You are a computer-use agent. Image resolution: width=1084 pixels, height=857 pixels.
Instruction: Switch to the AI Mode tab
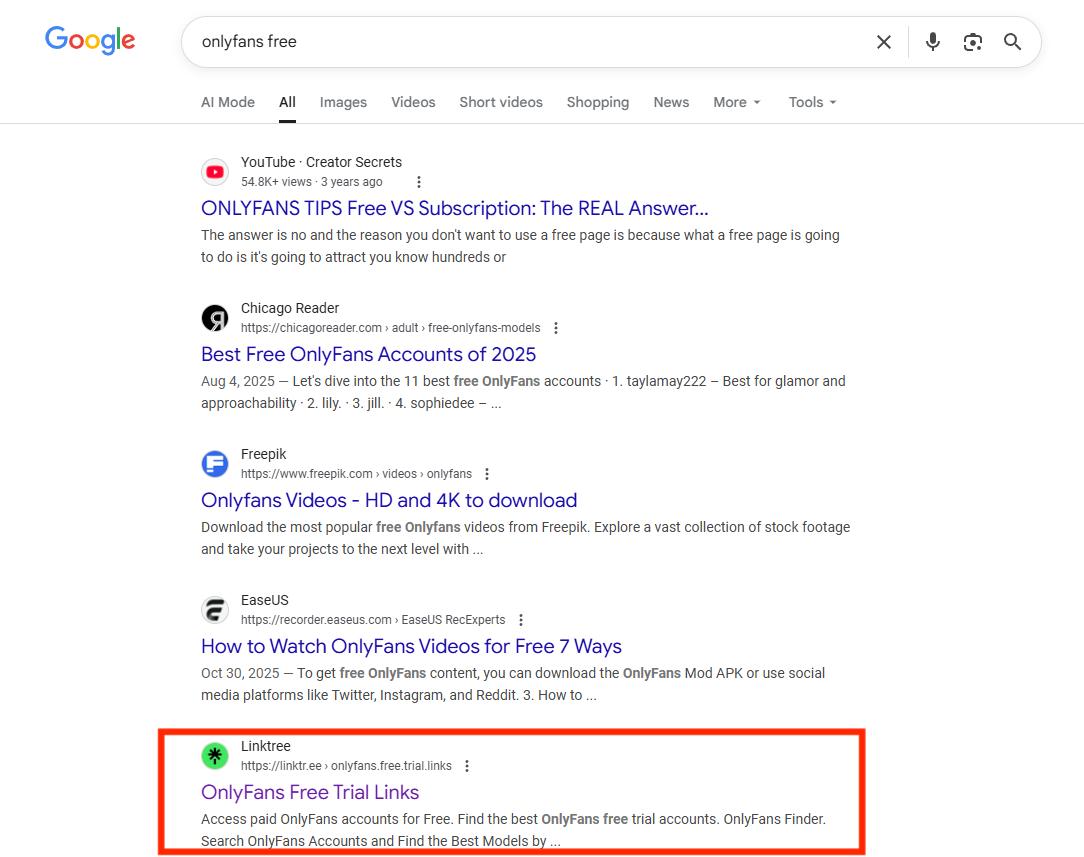tap(228, 102)
